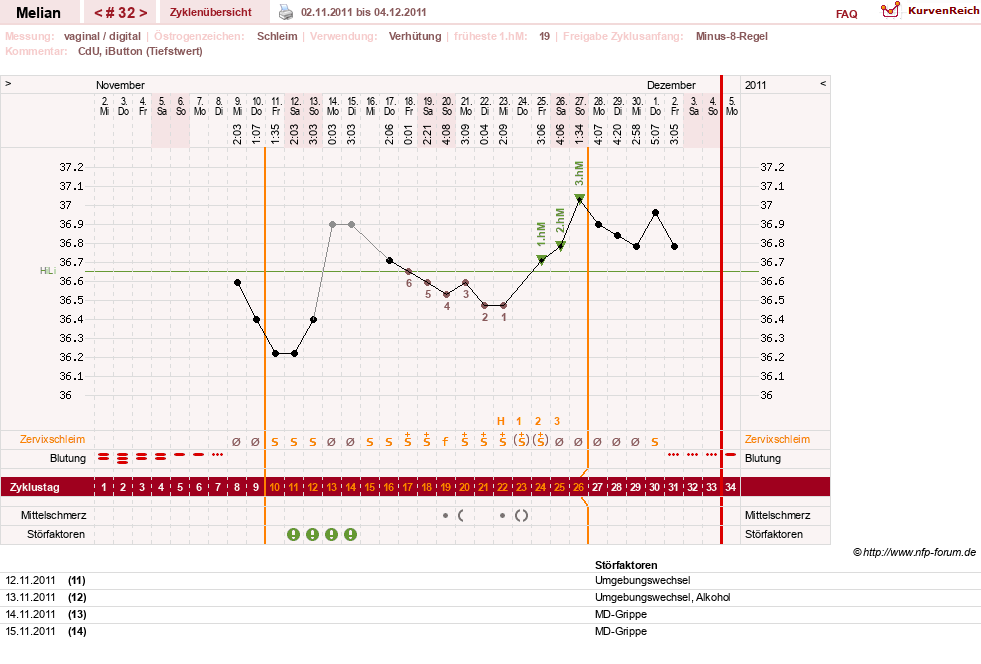Click Störfaktor icon on cycle day 13
The height and width of the screenshot is (664, 981).
332,534
